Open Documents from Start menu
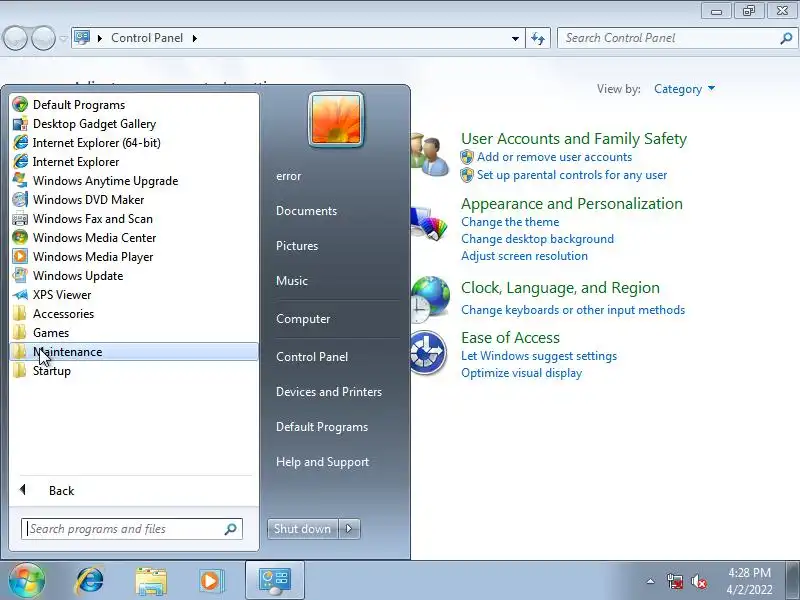This screenshot has width=800, height=600. 306,211
